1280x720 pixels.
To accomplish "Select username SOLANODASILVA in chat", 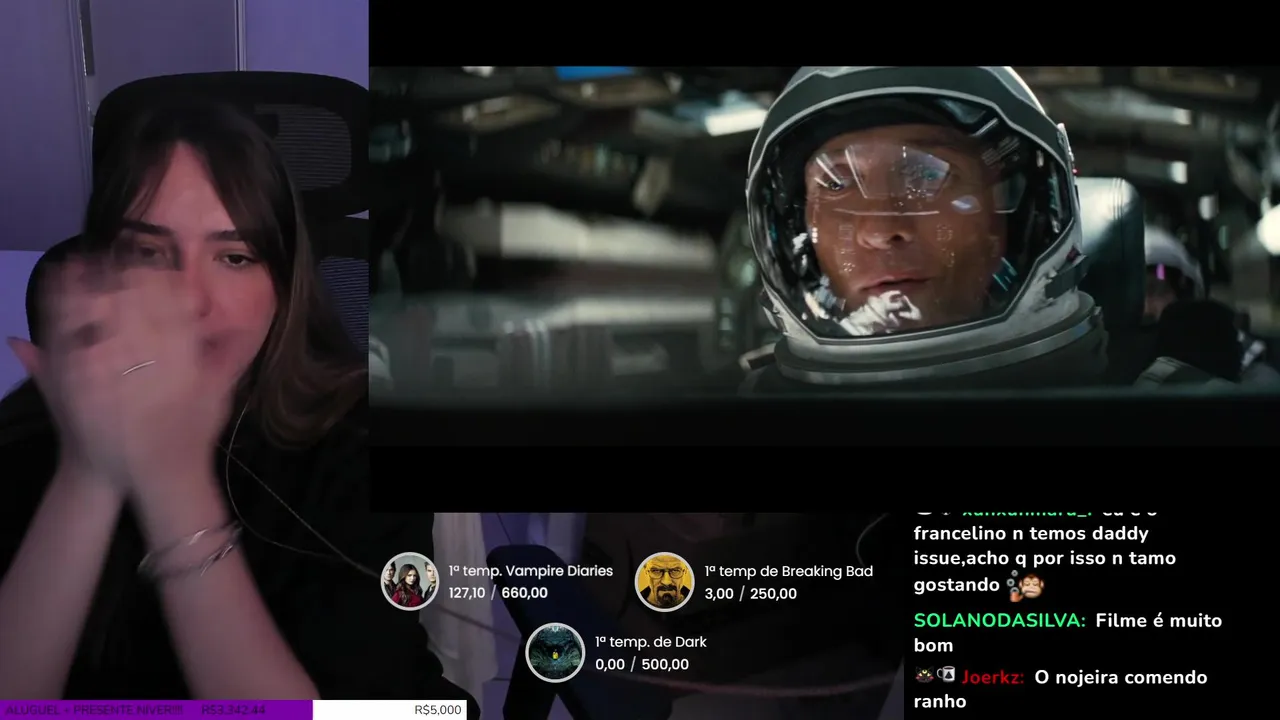I will point(999,620).
